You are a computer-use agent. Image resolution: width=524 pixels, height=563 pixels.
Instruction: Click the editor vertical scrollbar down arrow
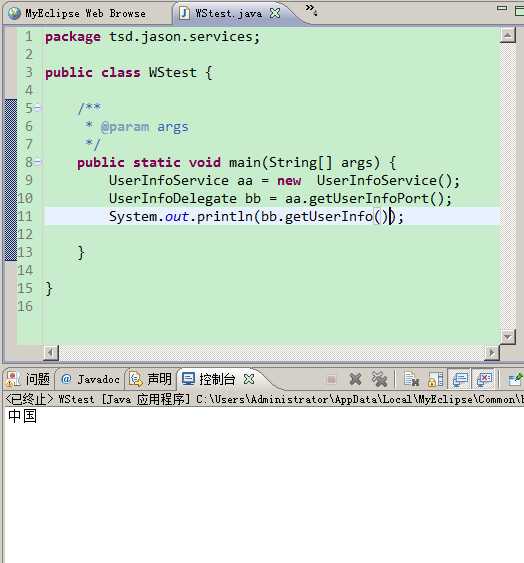[x=507, y=337]
